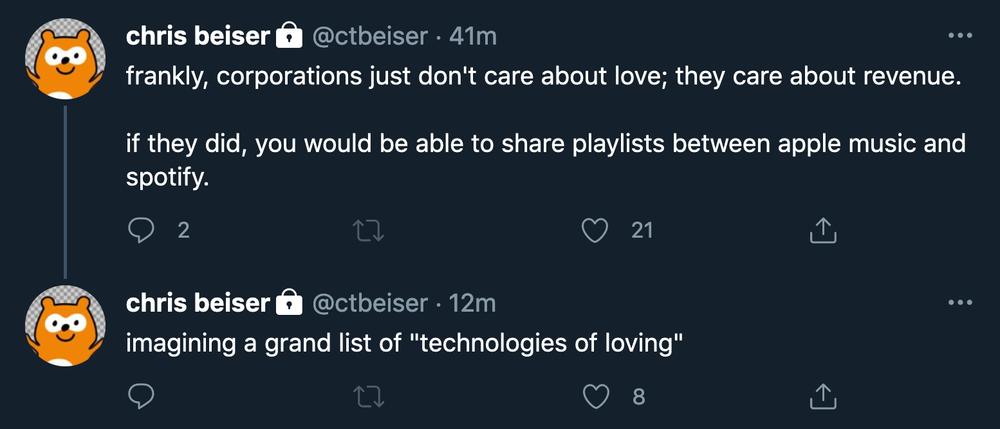Open the second tweet's bear avatar
This screenshot has width=1000, height=429.
tap(64, 327)
